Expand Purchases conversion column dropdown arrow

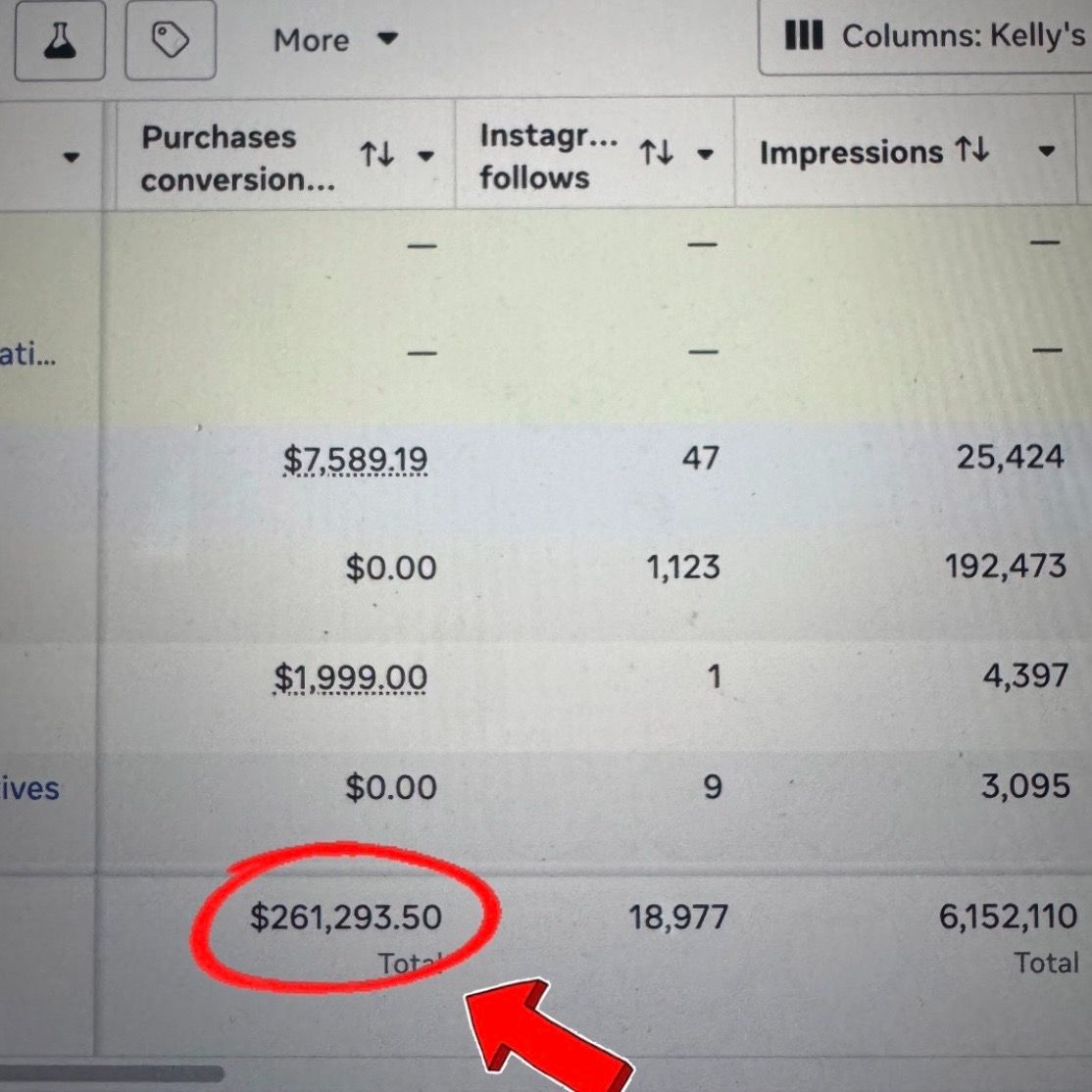pyautogui.click(x=425, y=156)
